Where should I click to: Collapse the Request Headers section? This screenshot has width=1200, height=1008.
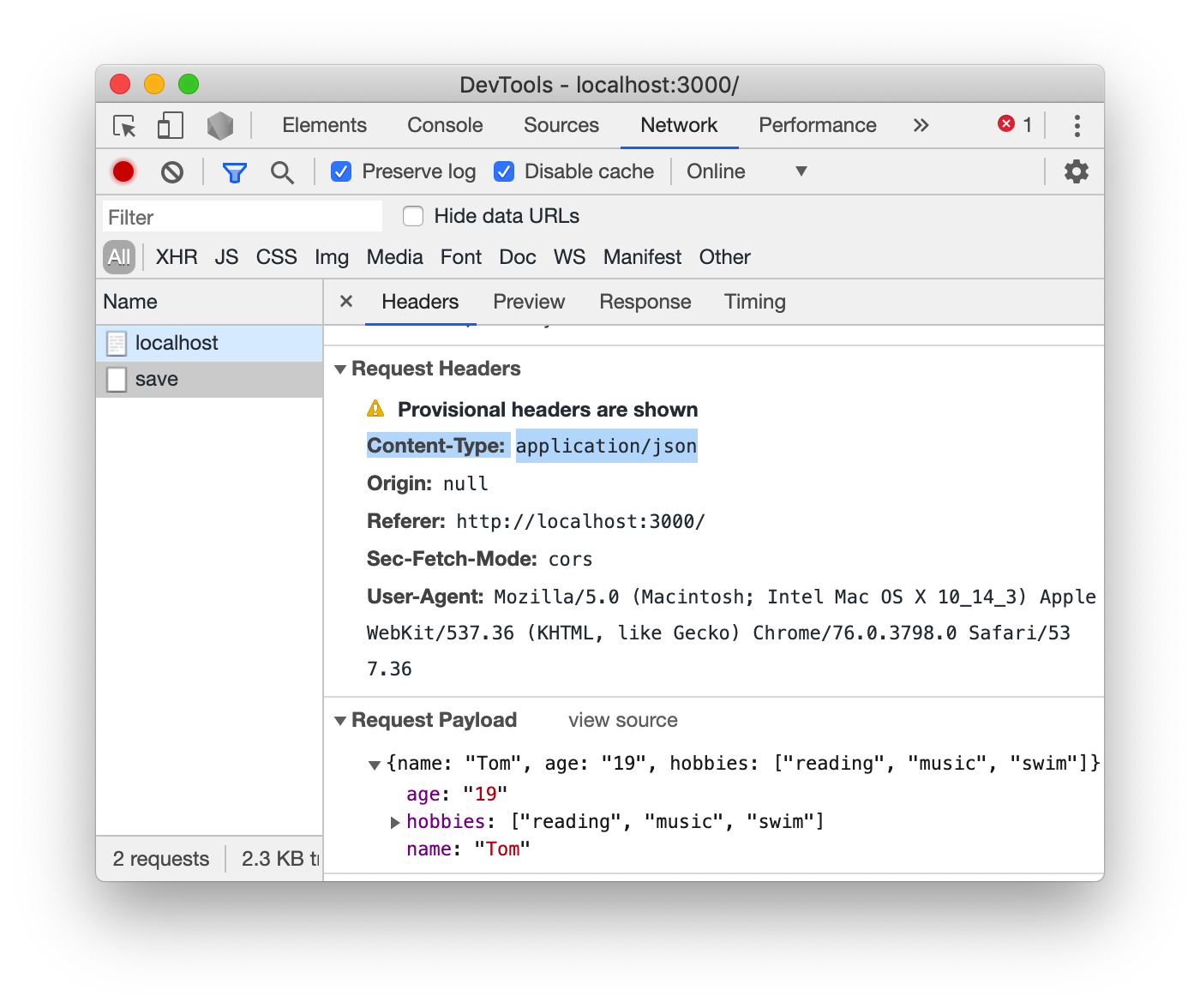coord(340,369)
